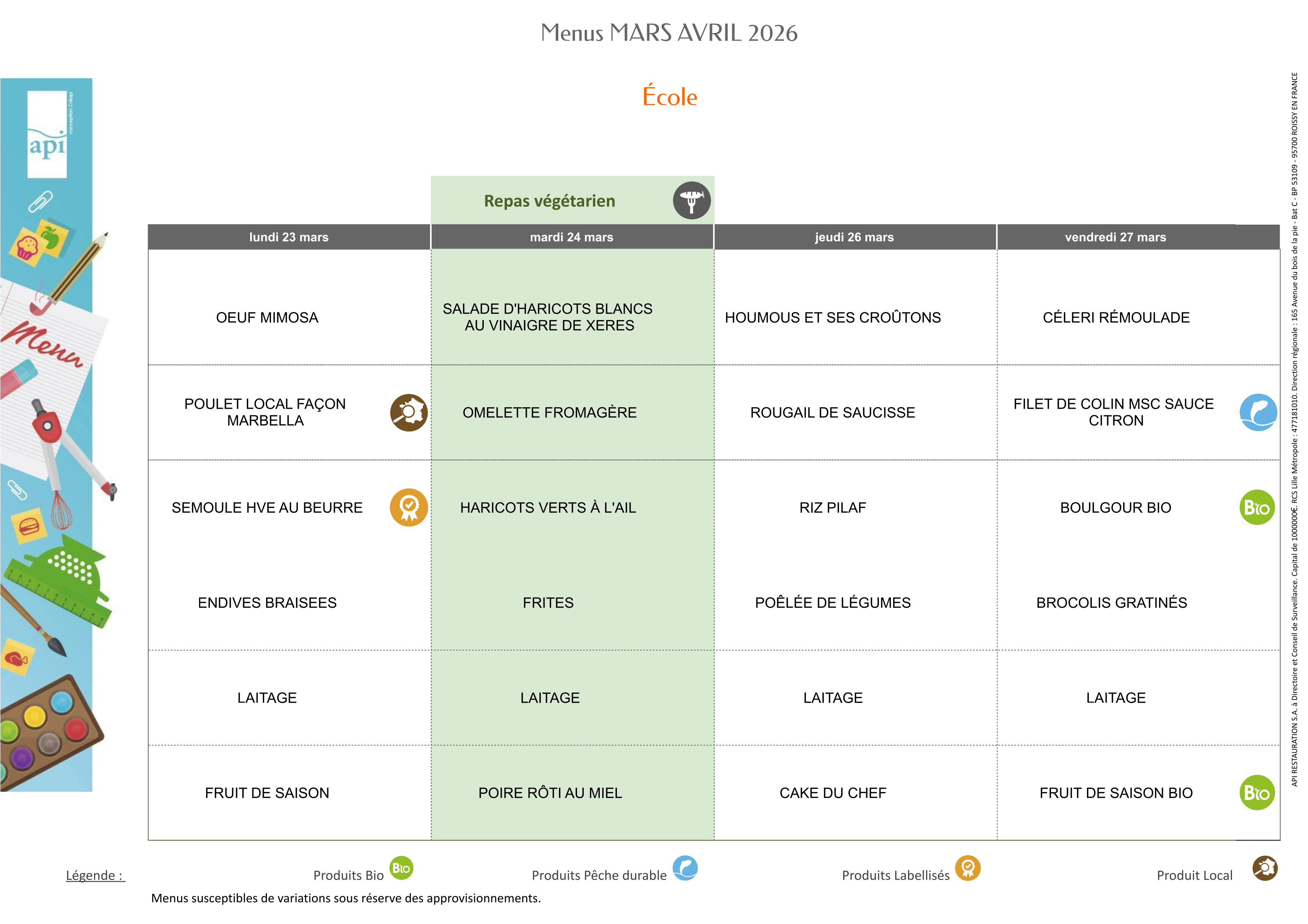Click the underlined Légende label
Image resolution: width=1308 pixels, height=924 pixels.
coord(95,876)
